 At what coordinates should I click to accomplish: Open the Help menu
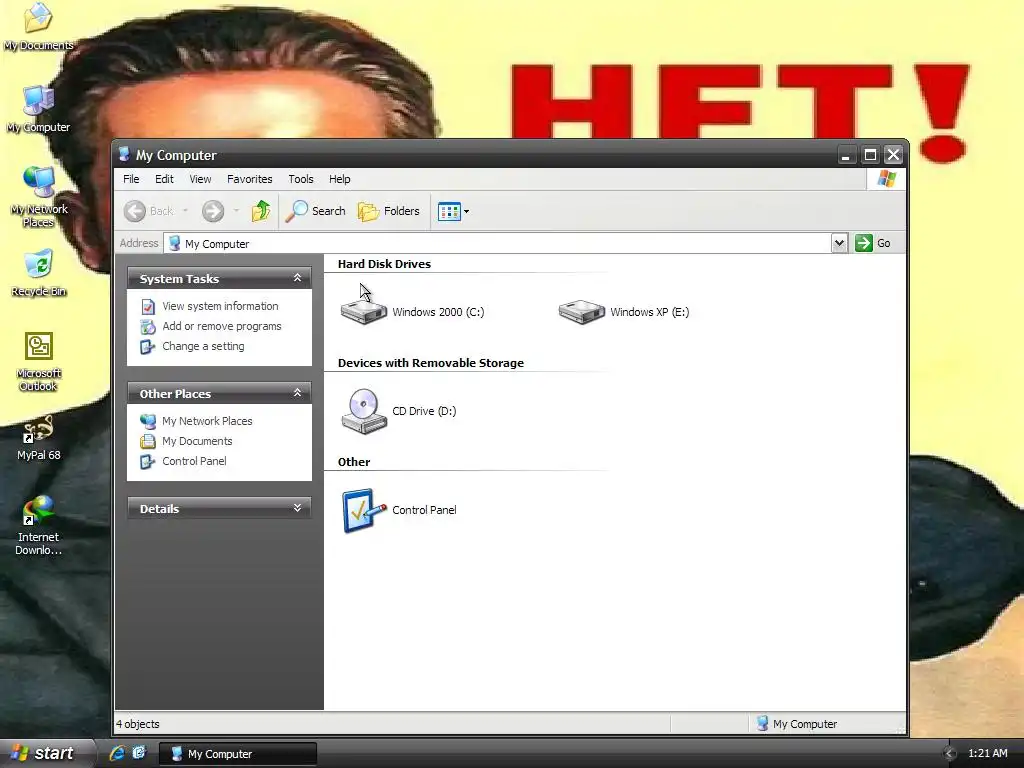pyautogui.click(x=340, y=179)
